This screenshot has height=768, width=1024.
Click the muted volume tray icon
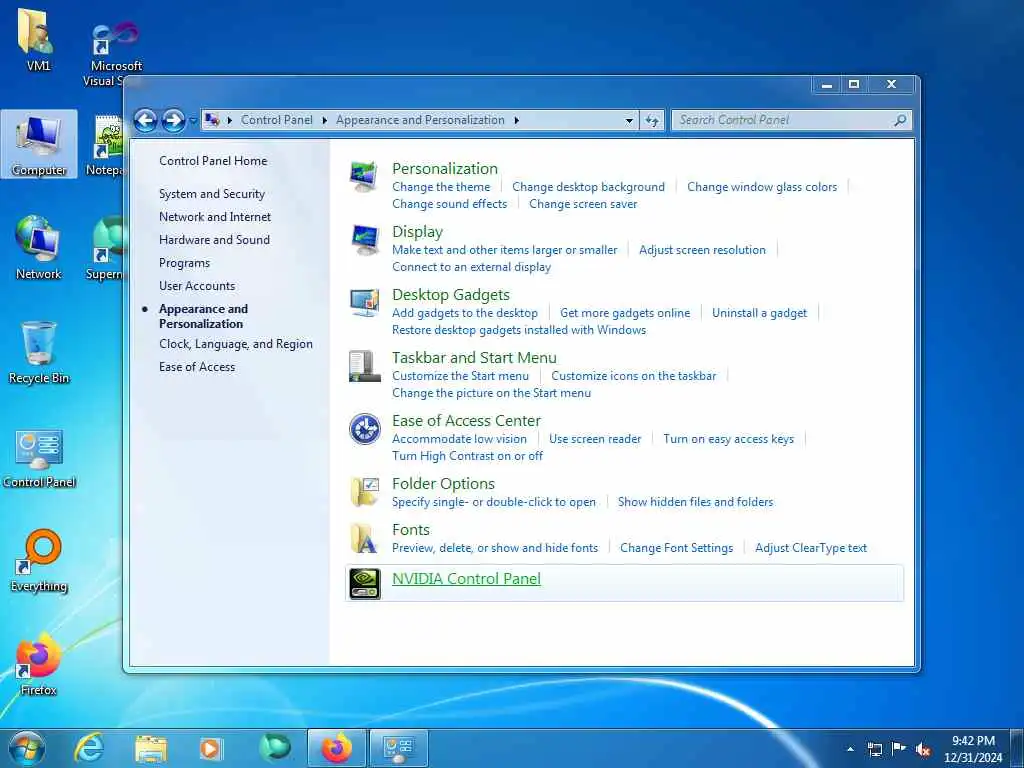pos(923,750)
